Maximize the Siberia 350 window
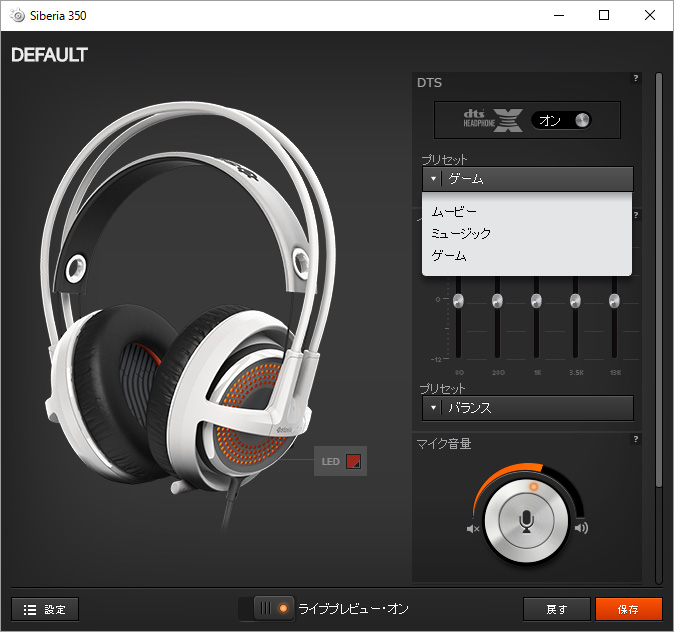 pyautogui.click(x=604, y=15)
